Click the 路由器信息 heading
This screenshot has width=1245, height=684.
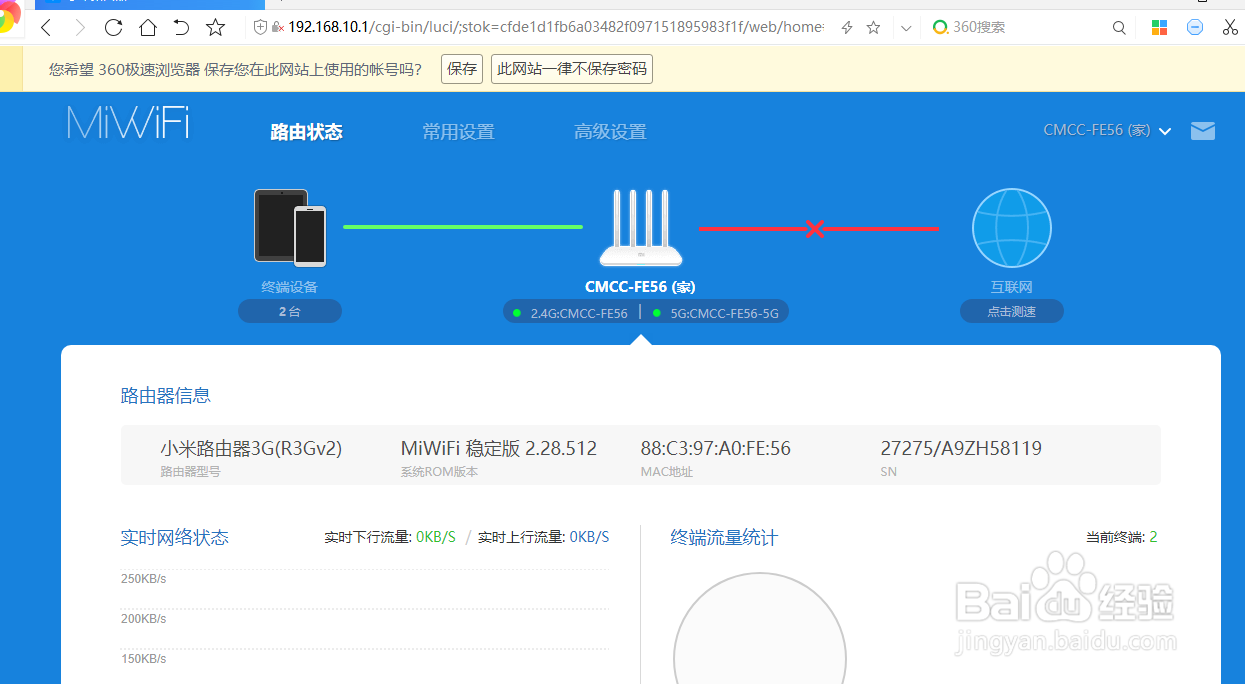click(x=166, y=396)
